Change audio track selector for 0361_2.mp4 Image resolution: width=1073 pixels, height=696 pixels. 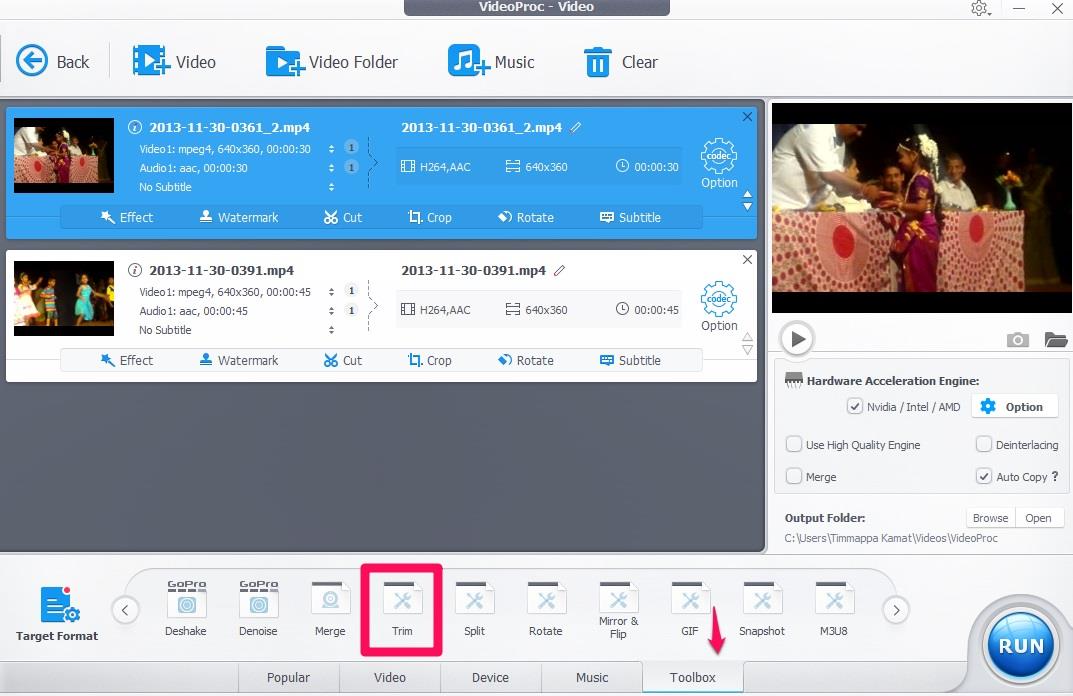331,168
